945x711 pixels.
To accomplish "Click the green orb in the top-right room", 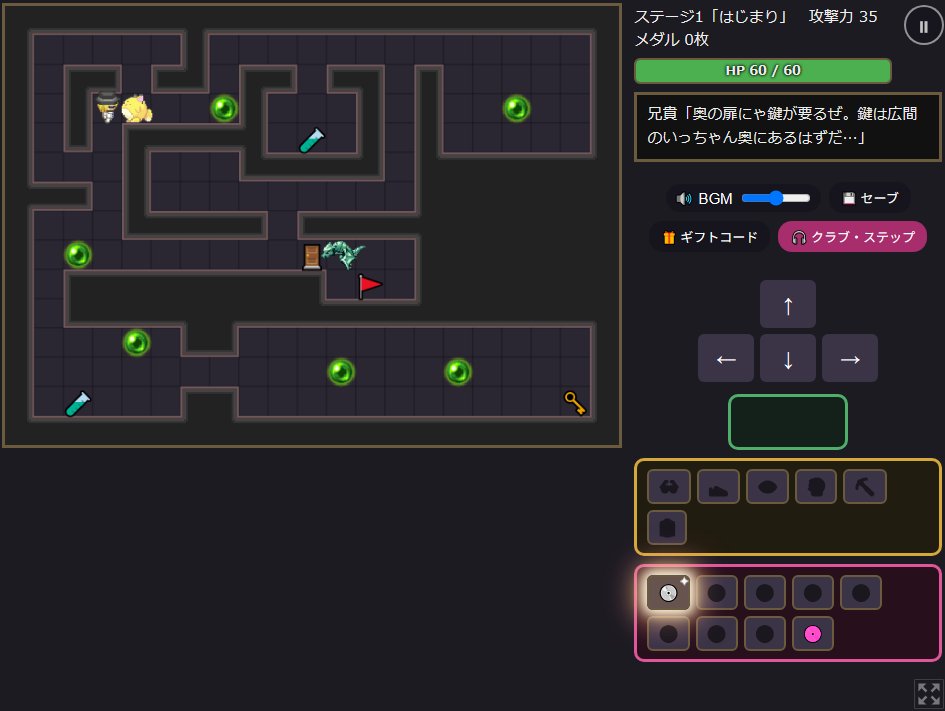I will [516, 108].
